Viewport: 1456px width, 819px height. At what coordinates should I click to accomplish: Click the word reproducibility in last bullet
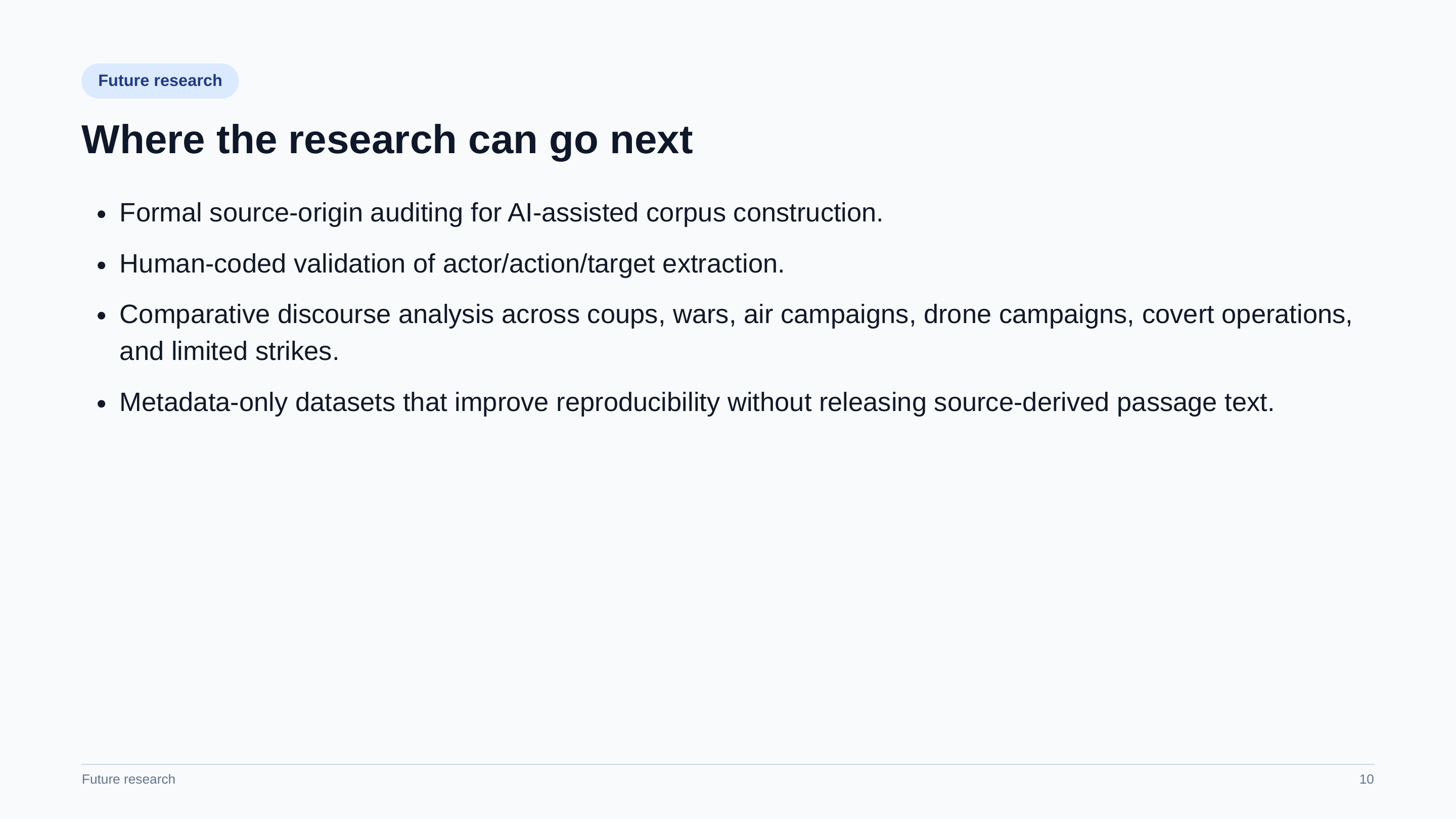point(638,402)
